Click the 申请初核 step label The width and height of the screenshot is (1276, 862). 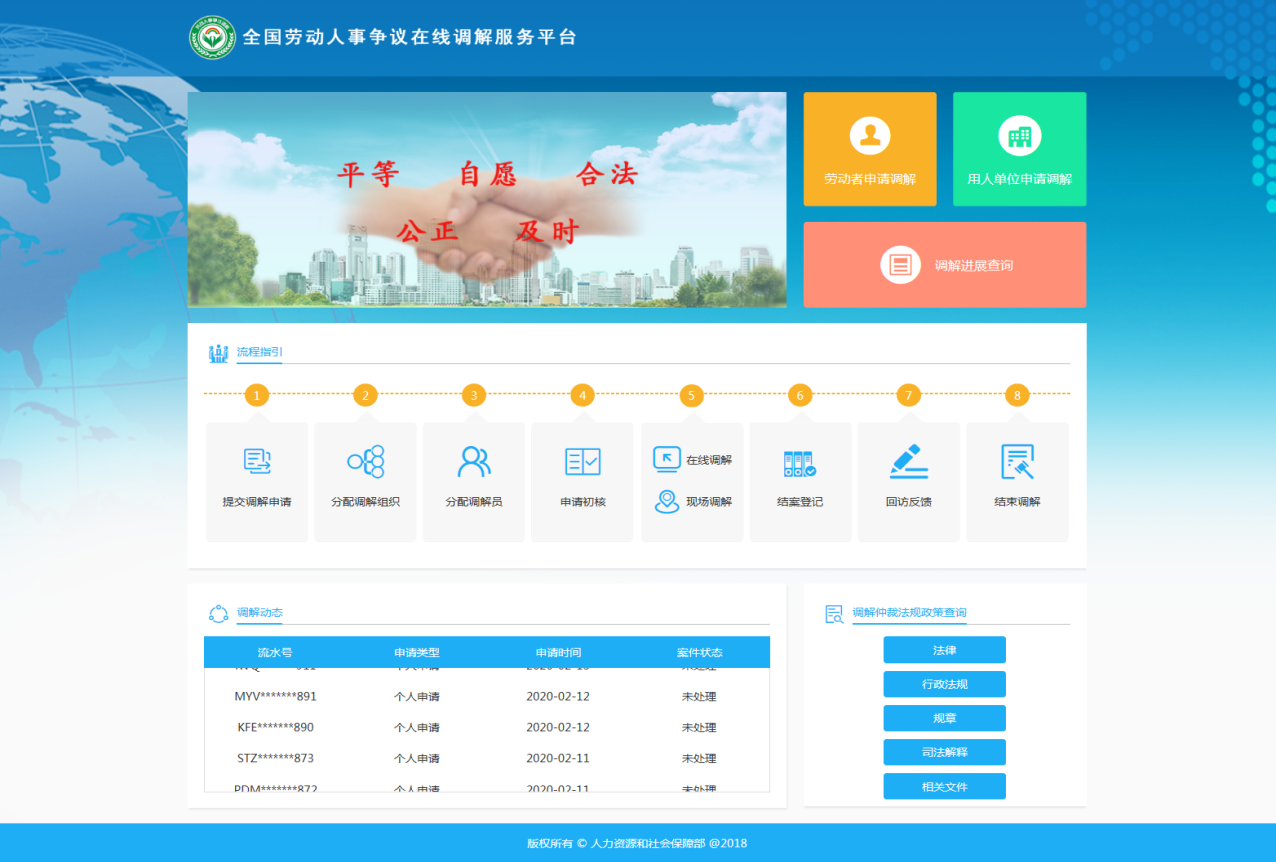coord(582,502)
